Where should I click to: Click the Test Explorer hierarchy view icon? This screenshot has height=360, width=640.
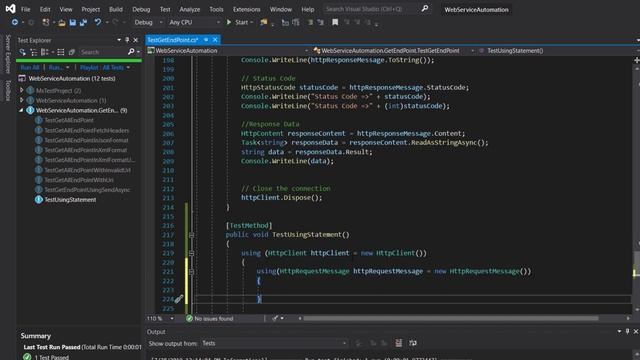34,52
